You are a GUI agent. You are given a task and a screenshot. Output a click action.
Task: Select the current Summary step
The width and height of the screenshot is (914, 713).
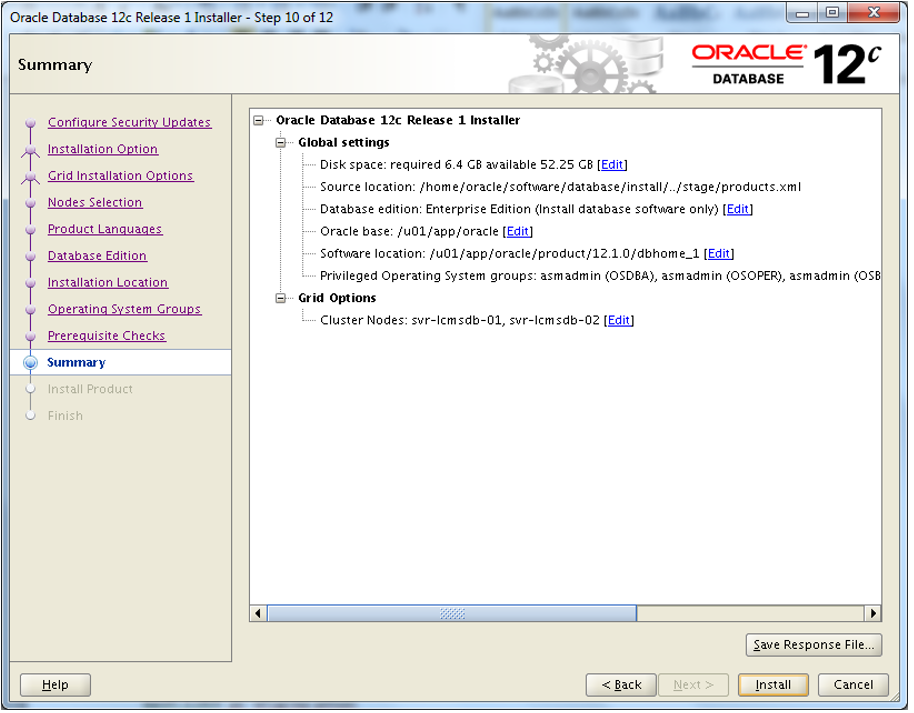coord(76,363)
